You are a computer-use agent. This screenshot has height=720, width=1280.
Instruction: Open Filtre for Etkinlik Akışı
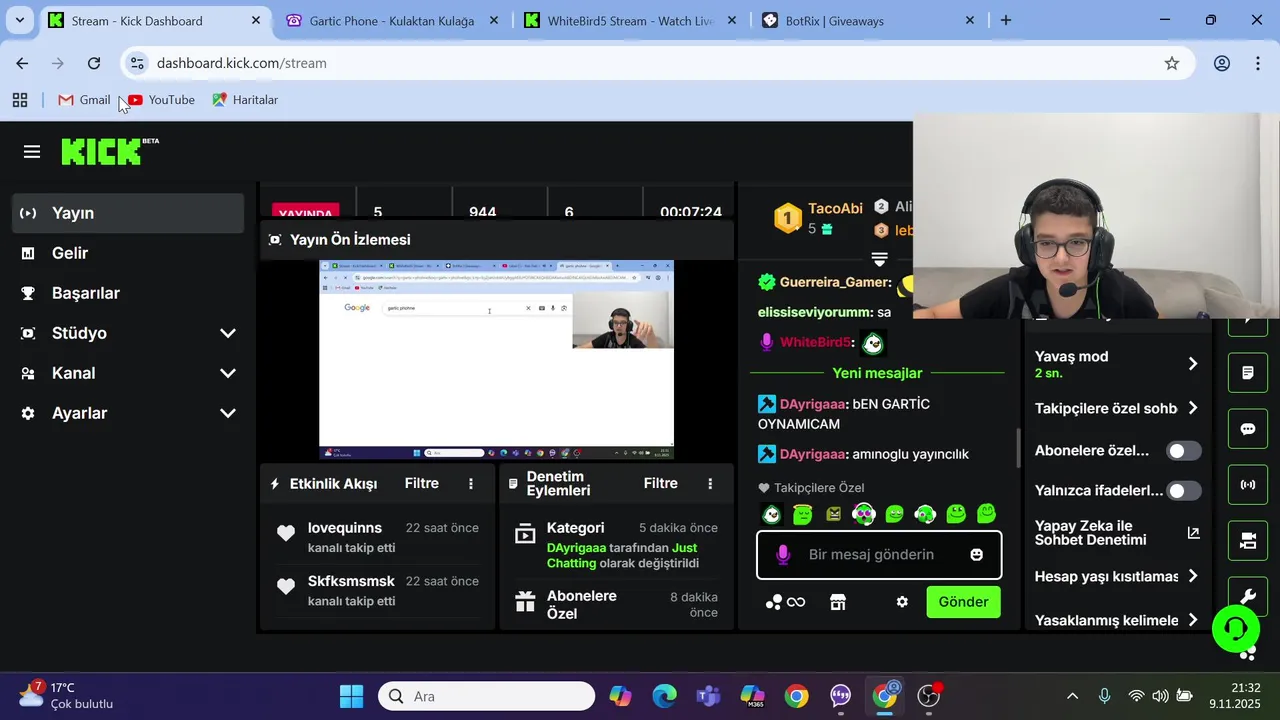[422, 483]
